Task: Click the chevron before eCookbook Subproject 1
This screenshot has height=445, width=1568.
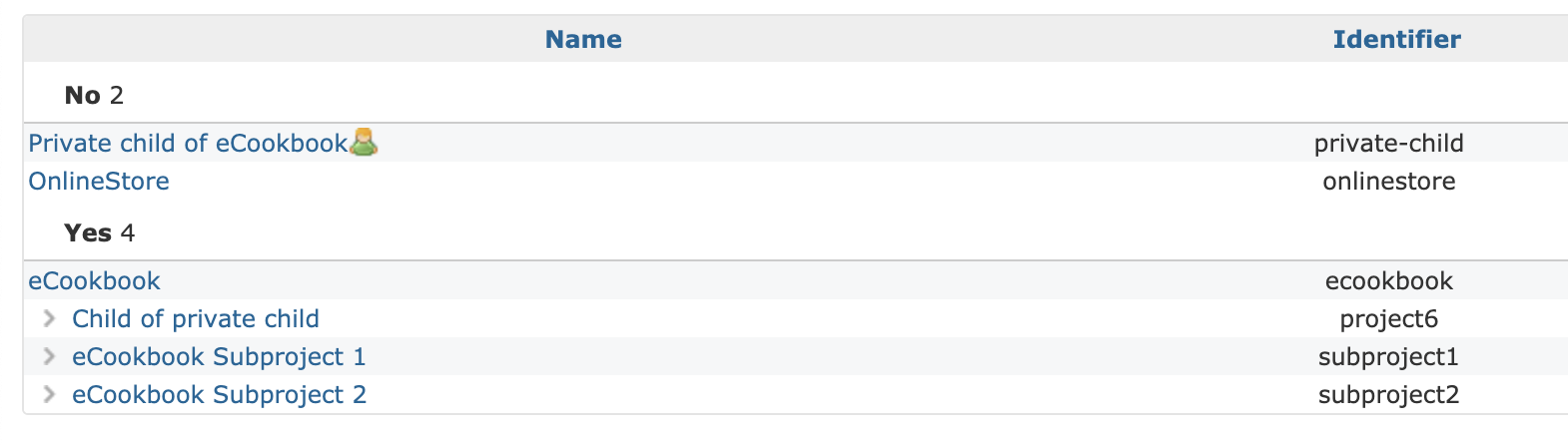Action: (49, 356)
